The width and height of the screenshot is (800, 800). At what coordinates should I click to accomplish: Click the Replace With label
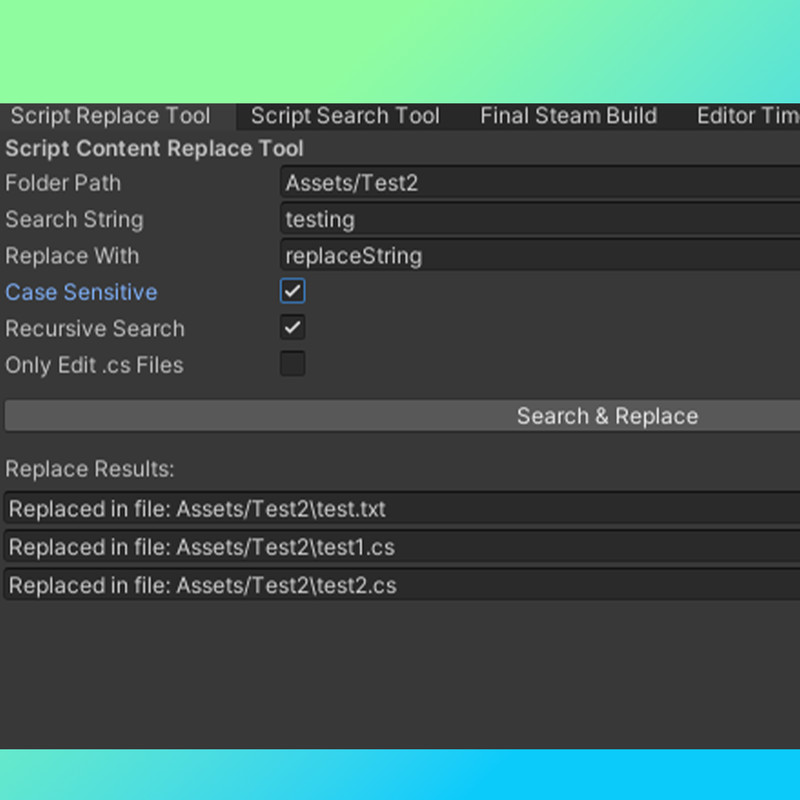coord(72,256)
